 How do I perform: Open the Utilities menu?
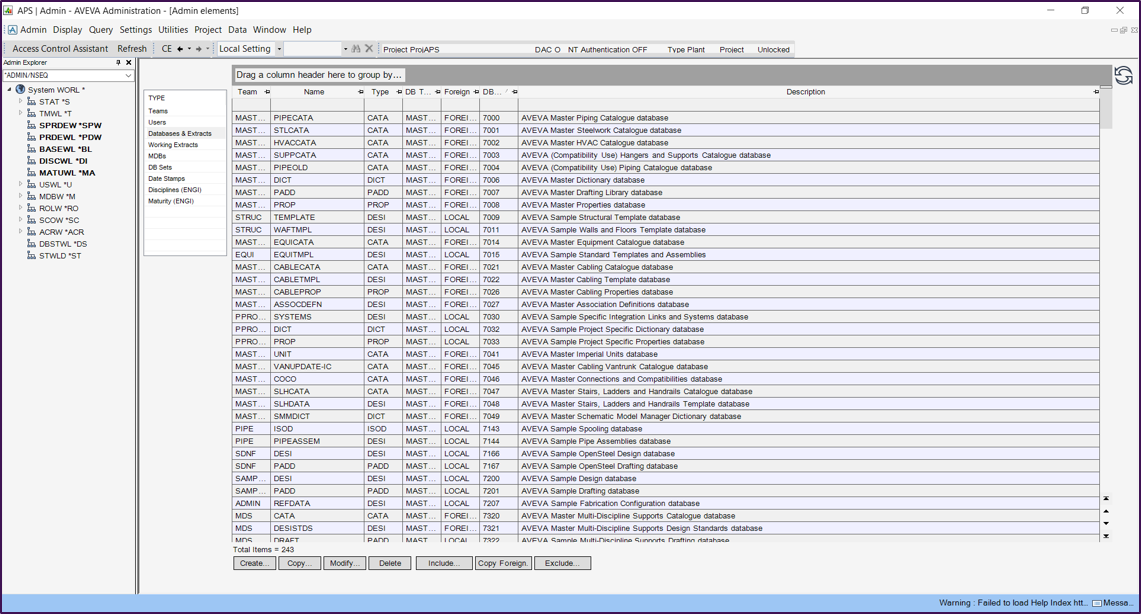click(173, 30)
